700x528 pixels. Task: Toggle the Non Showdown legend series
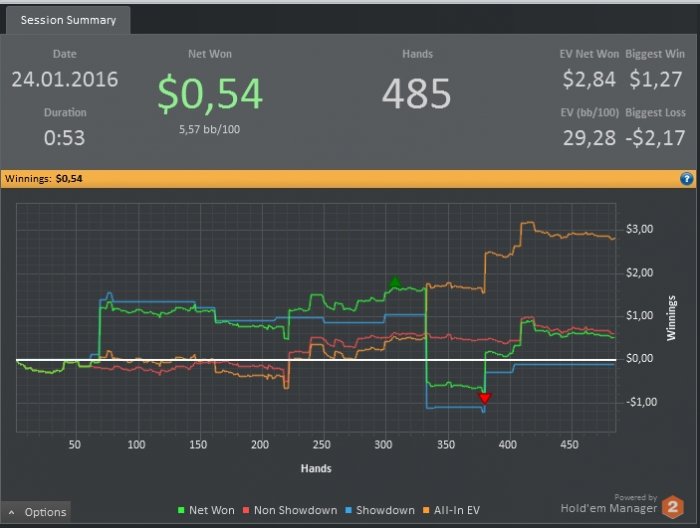tap(290, 510)
